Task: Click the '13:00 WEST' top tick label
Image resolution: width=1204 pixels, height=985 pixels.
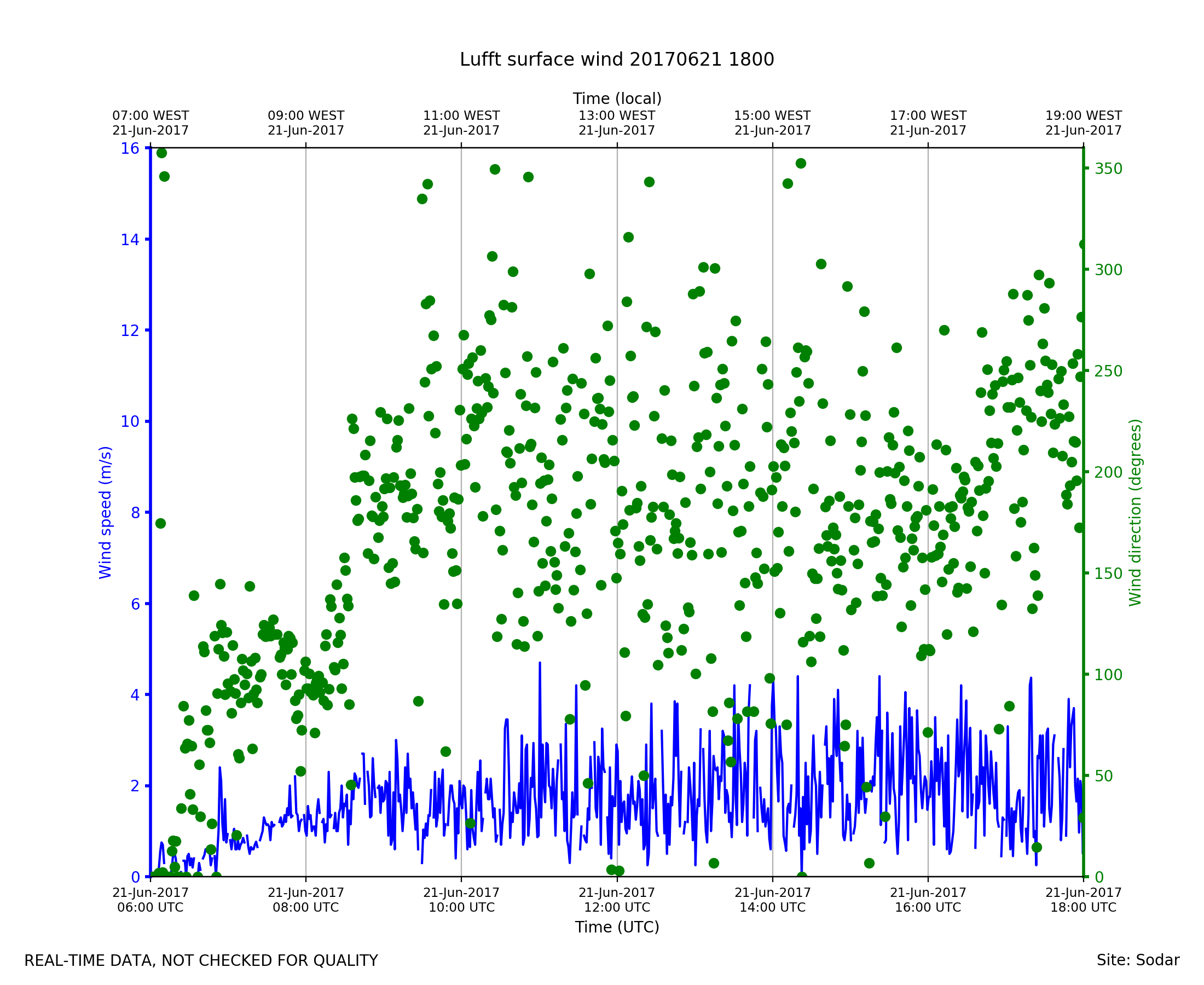Action: pos(617,117)
